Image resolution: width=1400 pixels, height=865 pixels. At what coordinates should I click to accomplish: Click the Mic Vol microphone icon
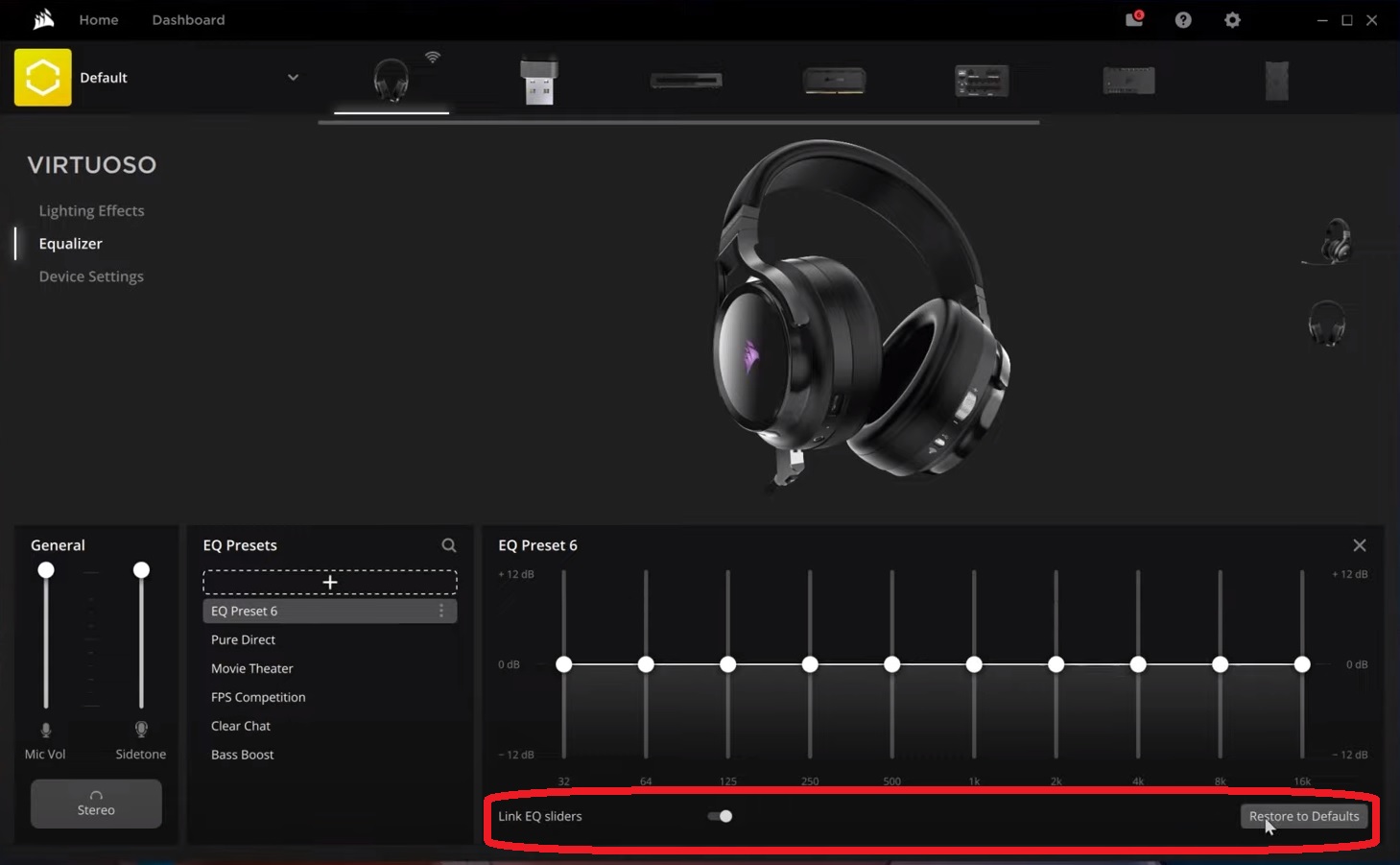pyautogui.click(x=45, y=729)
